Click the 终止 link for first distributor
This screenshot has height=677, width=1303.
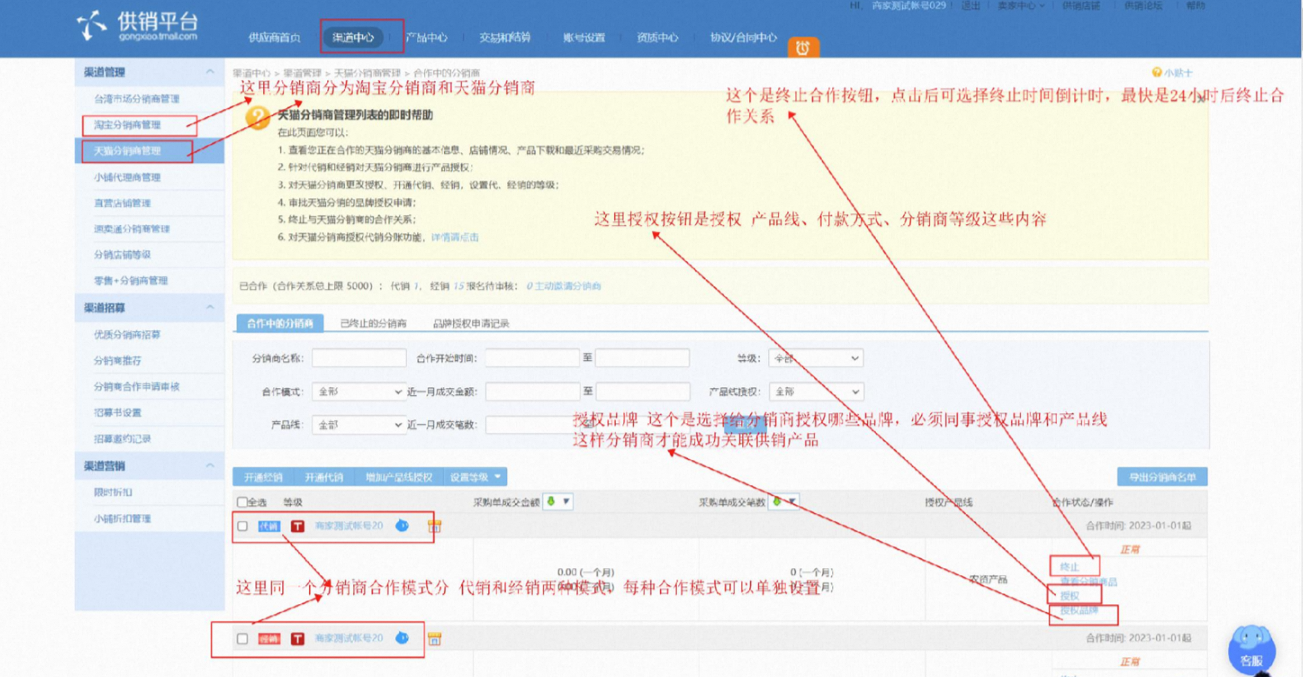tap(1070, 567)
